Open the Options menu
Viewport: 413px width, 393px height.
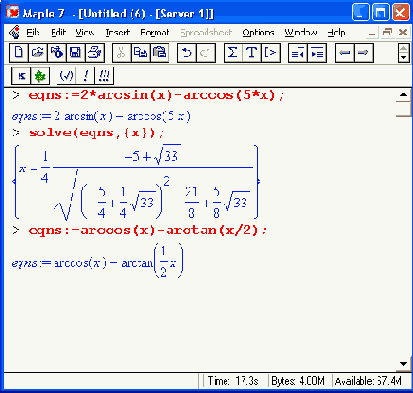tap(258, 33)
